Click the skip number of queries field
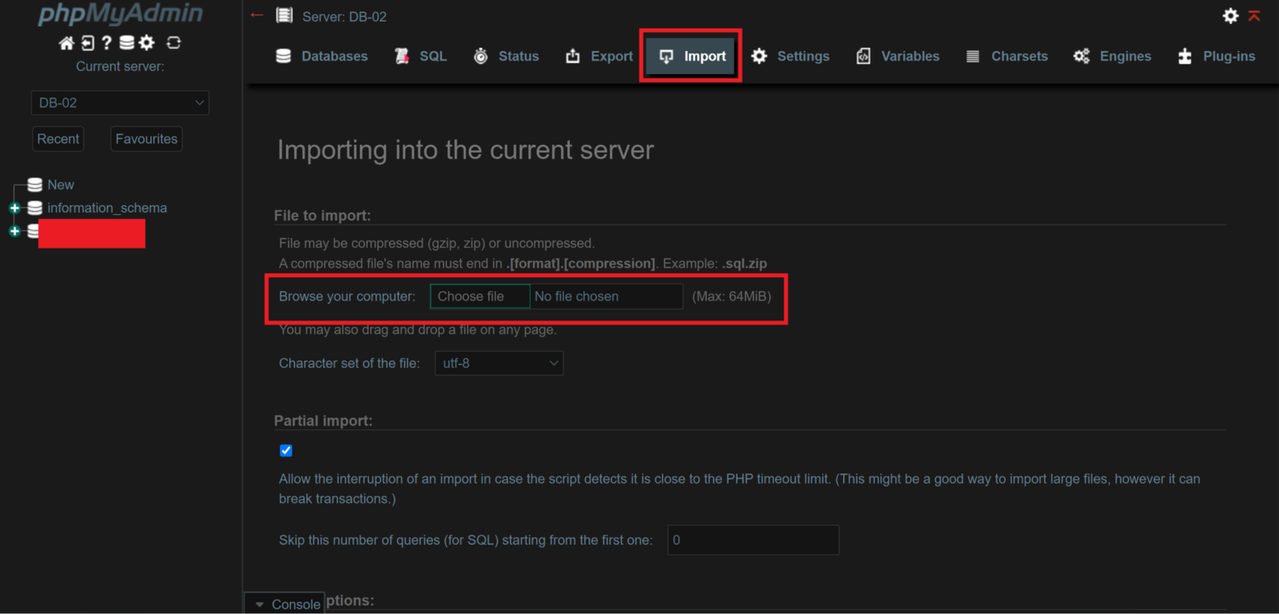1279x614 pixels. [753, 540]
